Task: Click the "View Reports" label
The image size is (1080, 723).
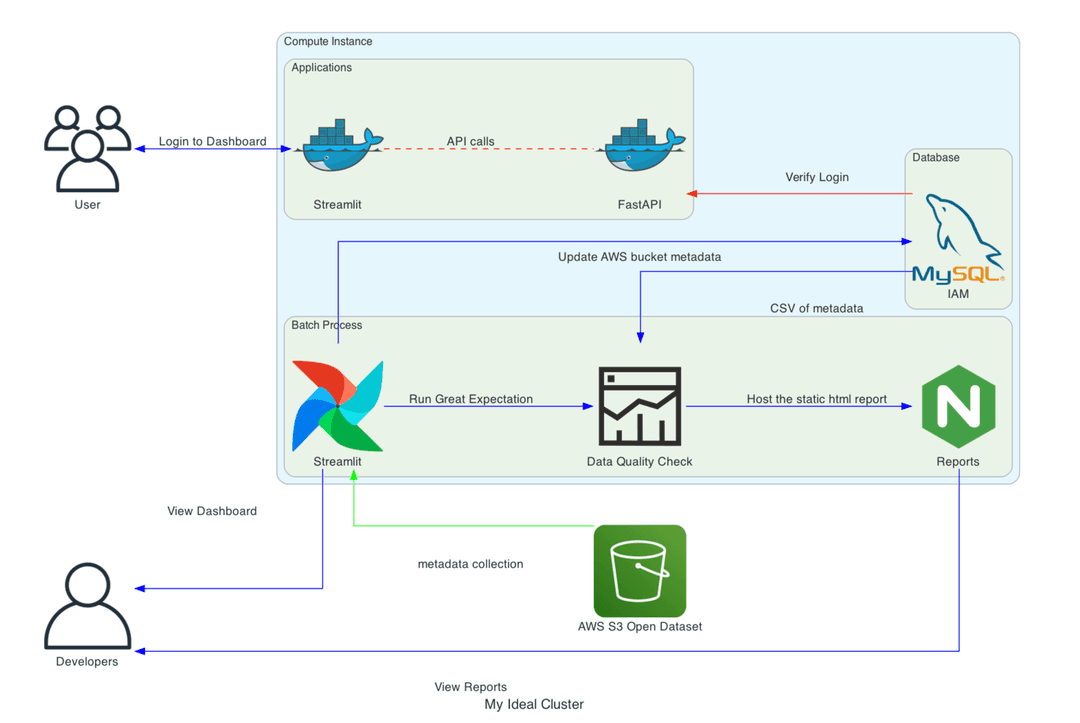Action: 470,687
